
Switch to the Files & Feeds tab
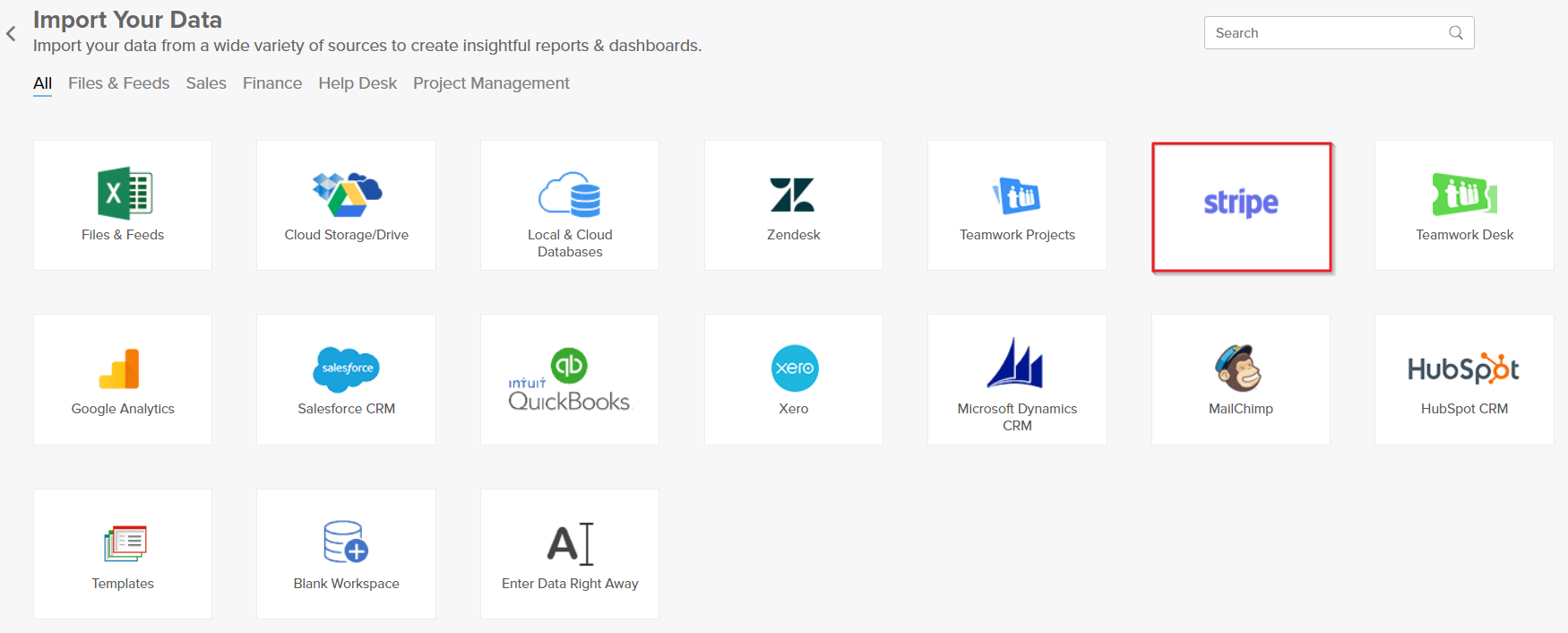point(119,83)
